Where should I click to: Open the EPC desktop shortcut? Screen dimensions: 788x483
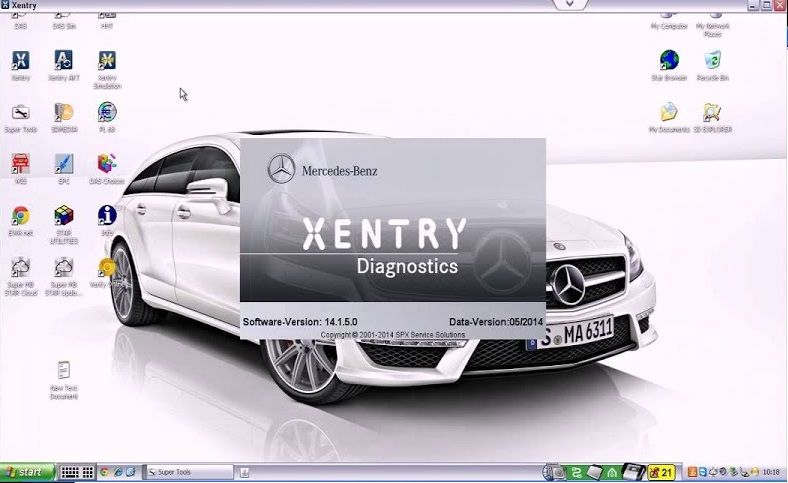(64, 164)
